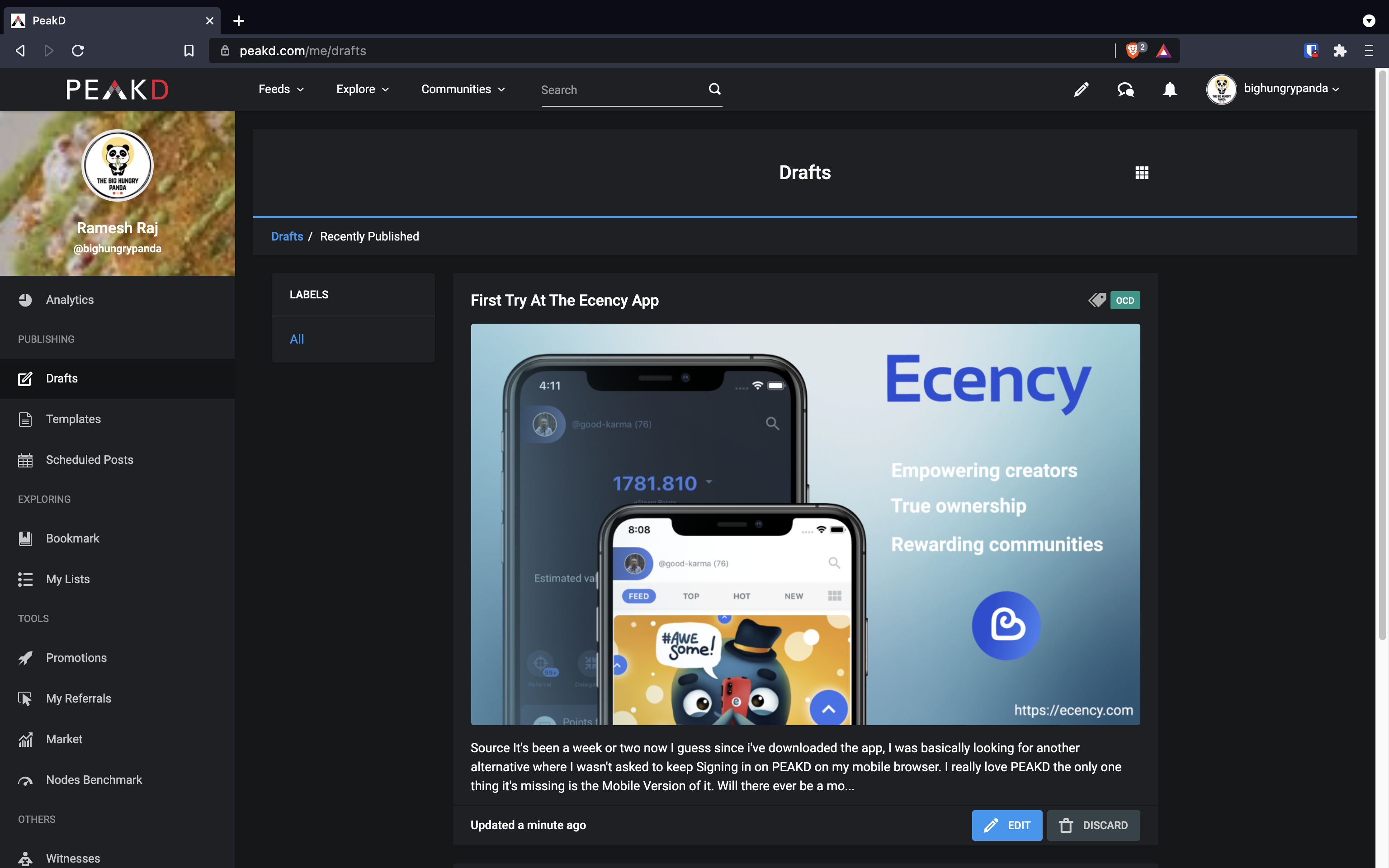Open the notifications bell

(1170, 90)
